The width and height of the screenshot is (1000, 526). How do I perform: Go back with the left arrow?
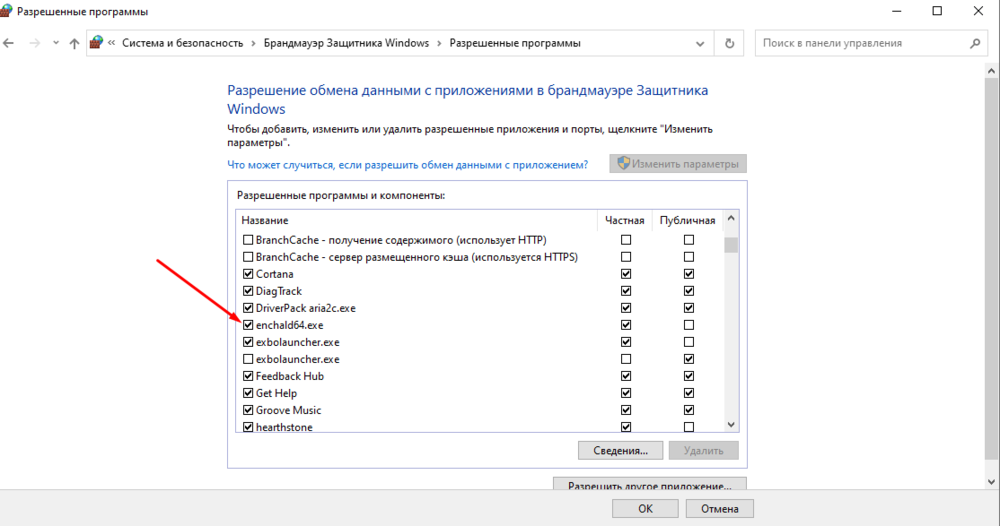[x=8, y=43]
